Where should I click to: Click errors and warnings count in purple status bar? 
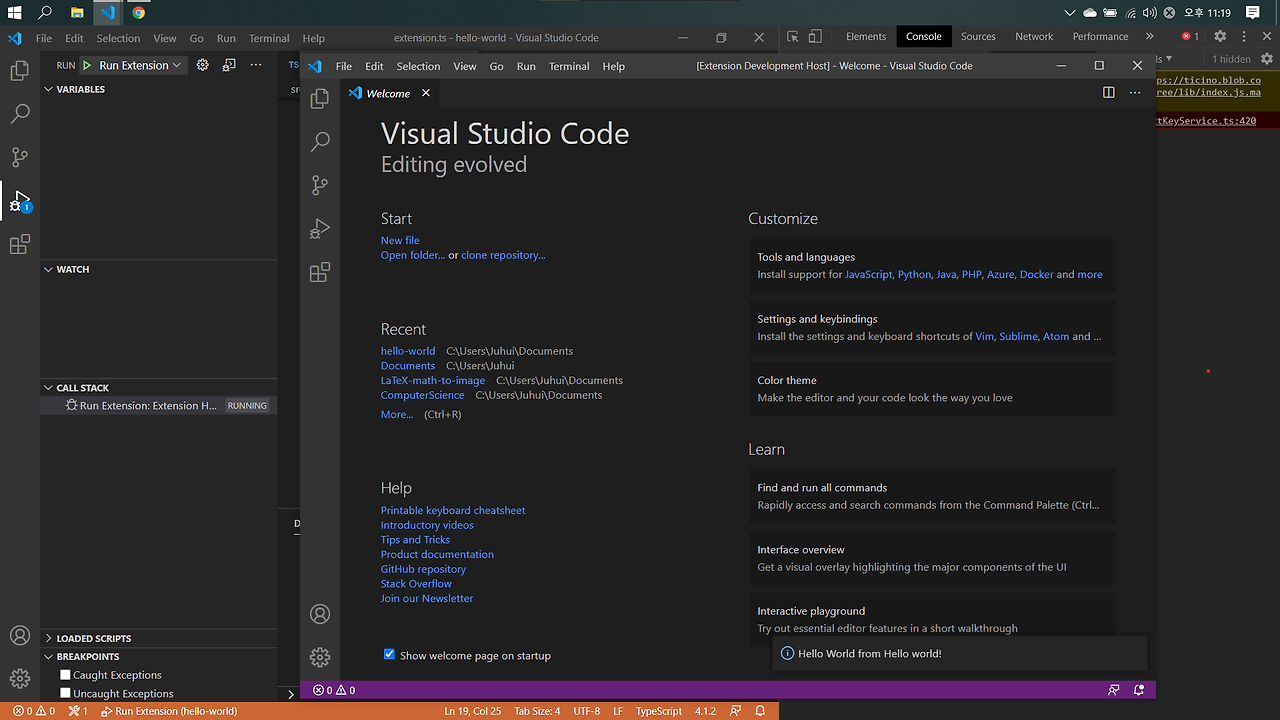pyautogui.click(x=334, y=690)
